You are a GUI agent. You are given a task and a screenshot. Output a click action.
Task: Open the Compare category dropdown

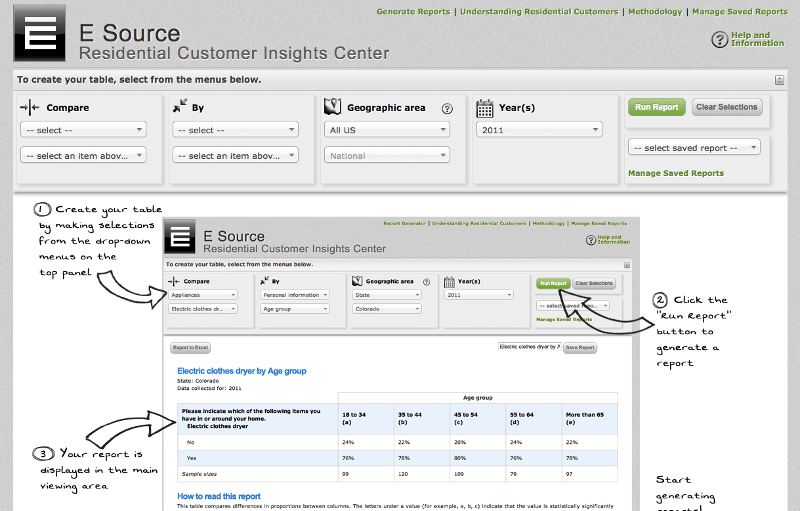click(x=83, y=130)
